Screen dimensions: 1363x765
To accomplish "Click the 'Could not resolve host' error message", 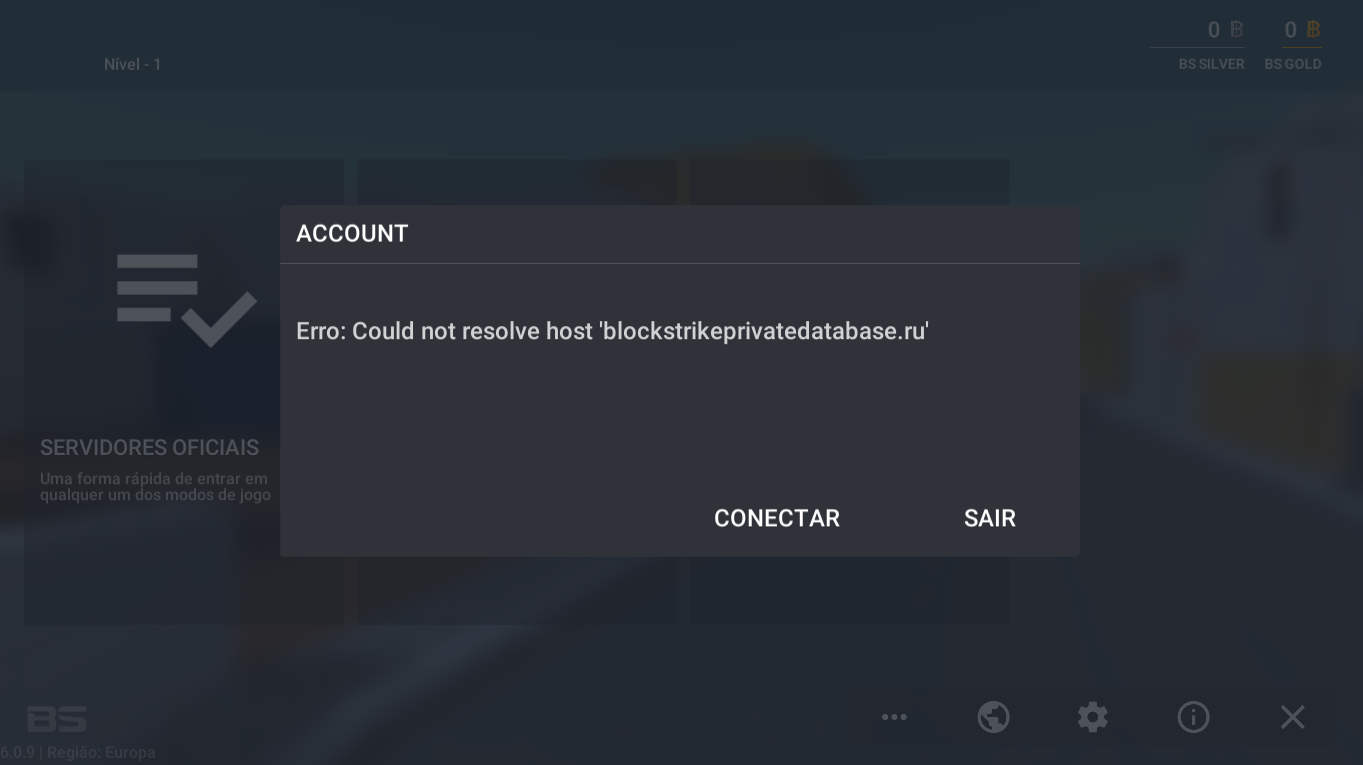I will pos(612,331).
